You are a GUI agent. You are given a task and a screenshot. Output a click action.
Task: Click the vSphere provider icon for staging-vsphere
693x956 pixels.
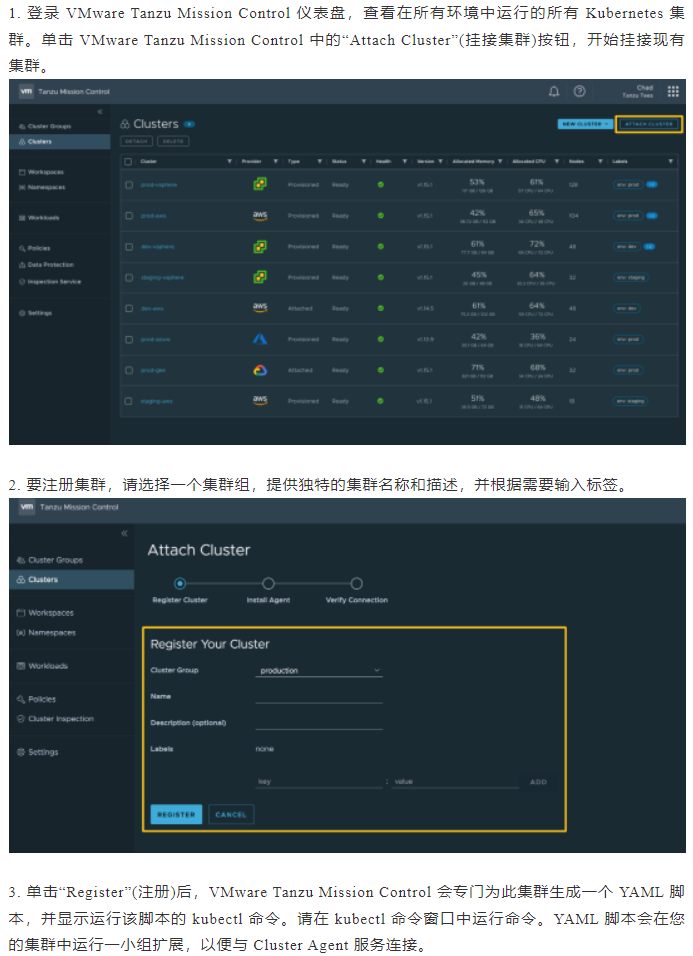click(260, 277)
